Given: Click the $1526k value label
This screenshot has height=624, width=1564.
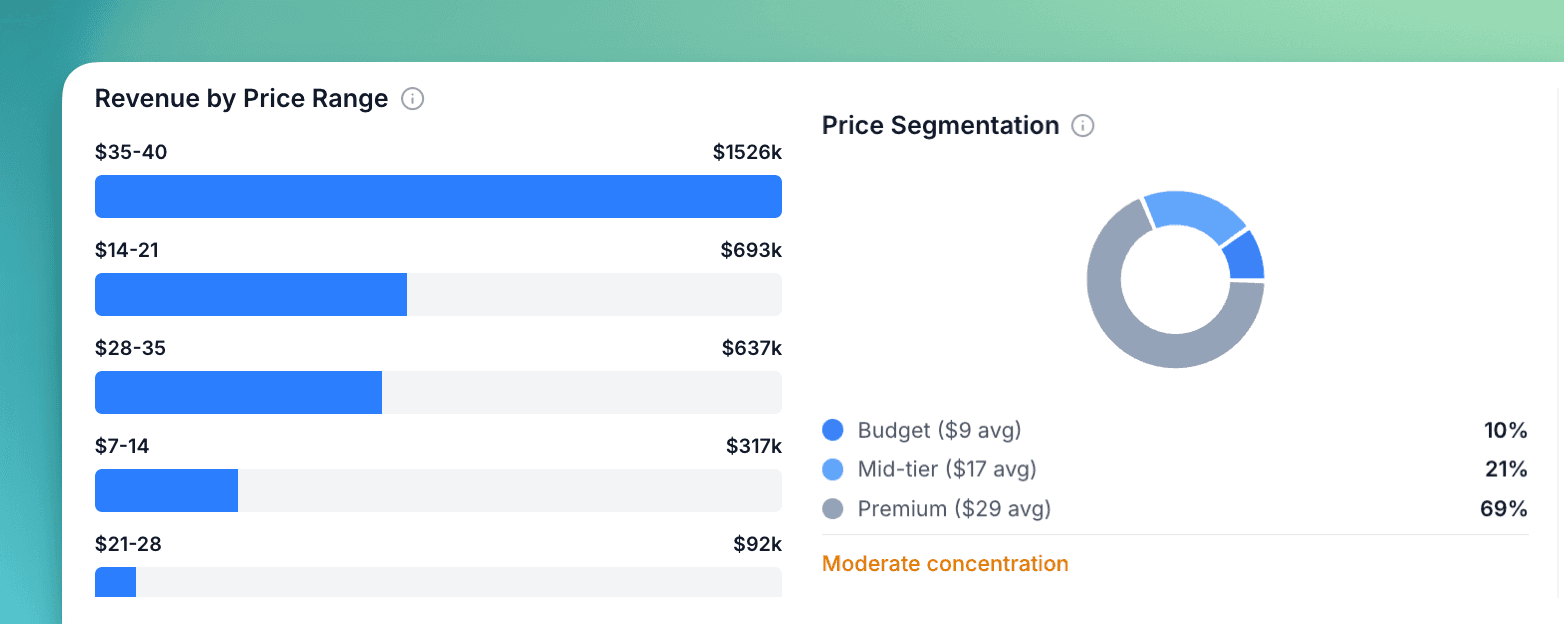Looking at the screenshot, I should (x=749, y=151).
